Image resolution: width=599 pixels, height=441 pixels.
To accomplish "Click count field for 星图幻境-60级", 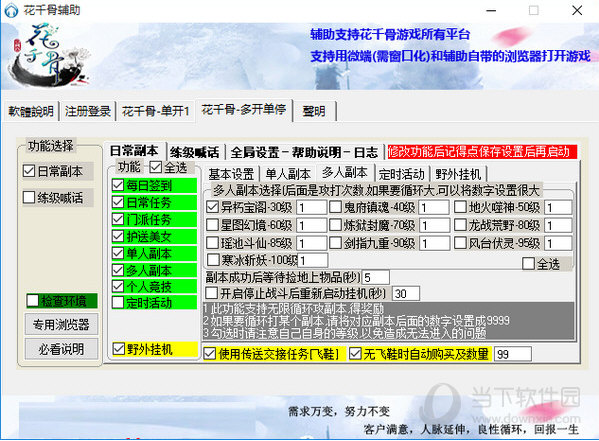I will coord(311,225).
